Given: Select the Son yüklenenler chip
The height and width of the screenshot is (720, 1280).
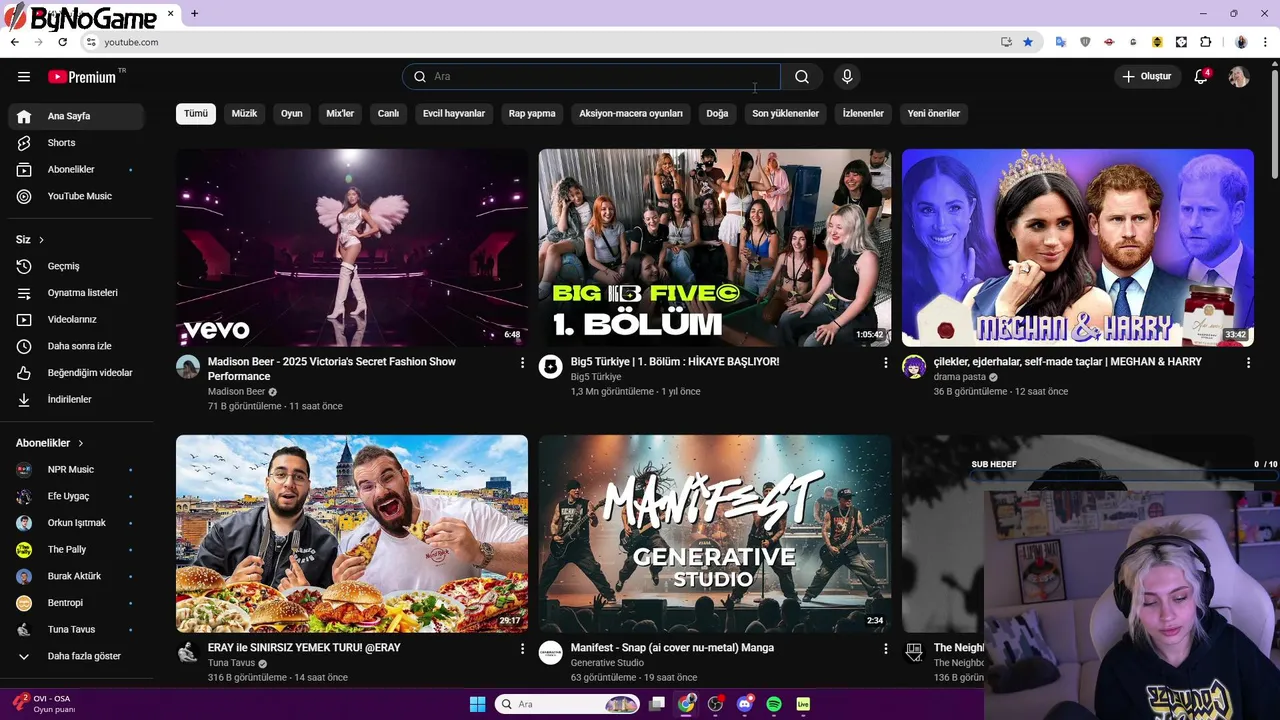Looking at the screenshot, I should point(785,114).
